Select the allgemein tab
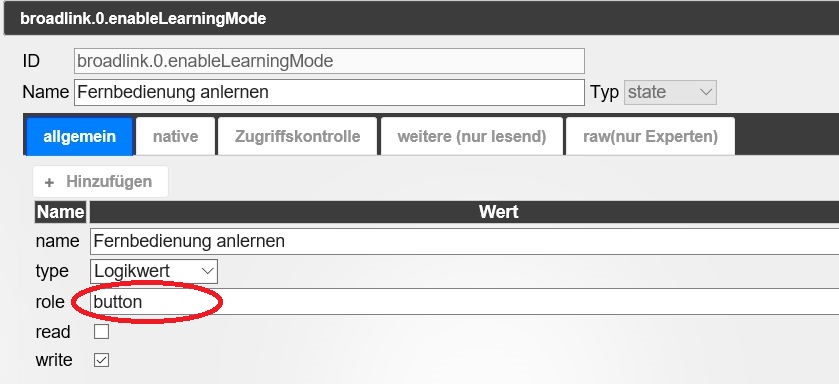Screen dimensions: 839x384 (x=79, y=136)
